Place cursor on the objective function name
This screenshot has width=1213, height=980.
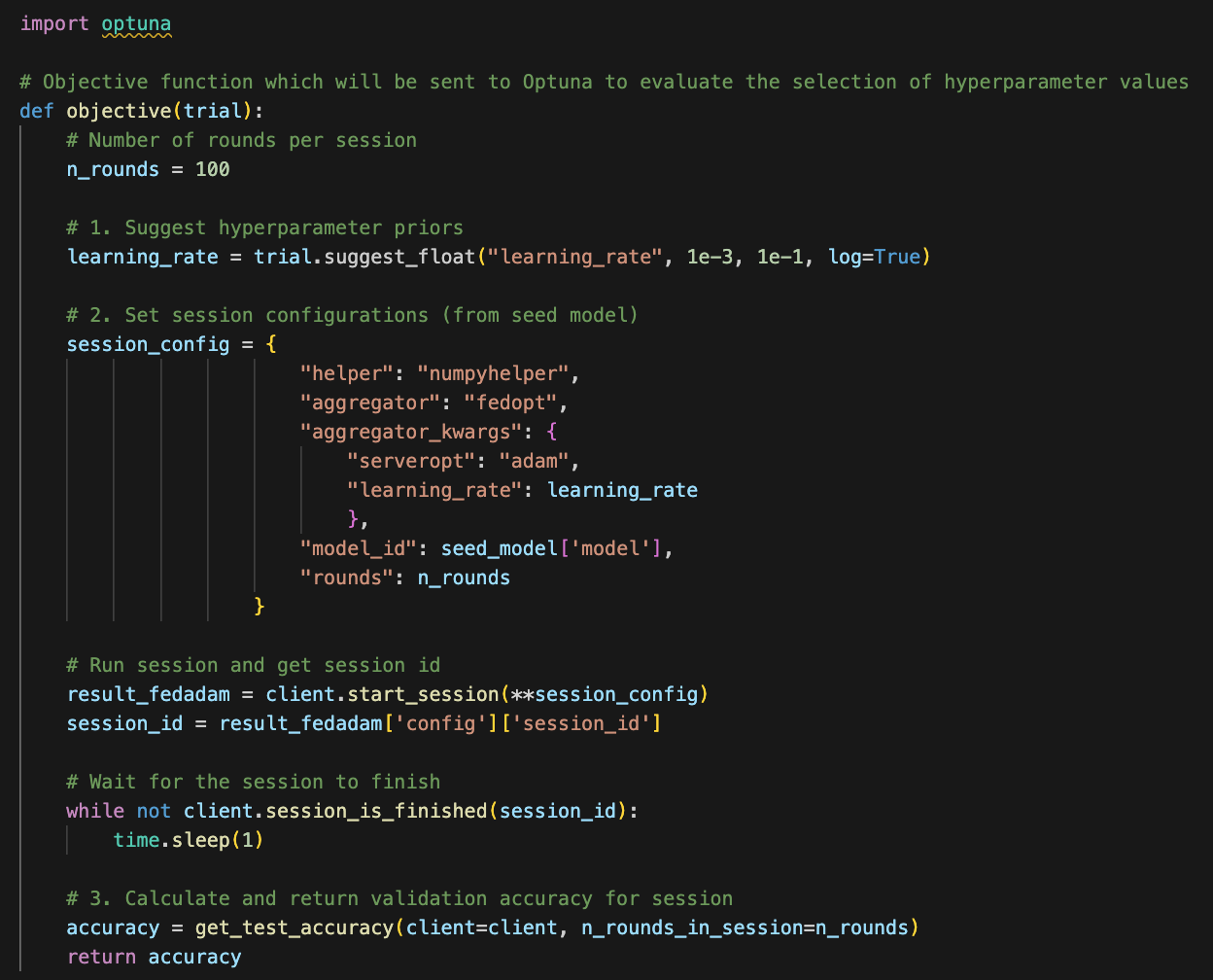[x=118, y=111]
